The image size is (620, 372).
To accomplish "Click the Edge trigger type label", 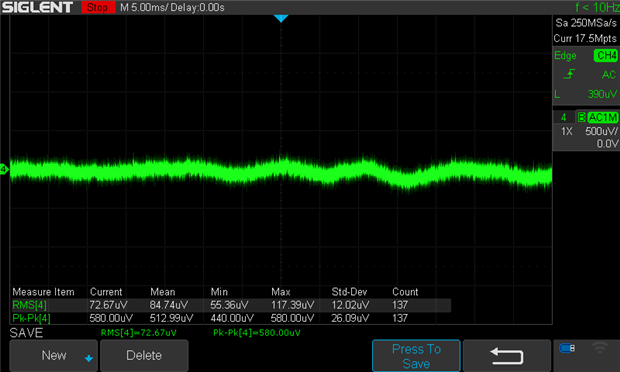I will 565,56.
